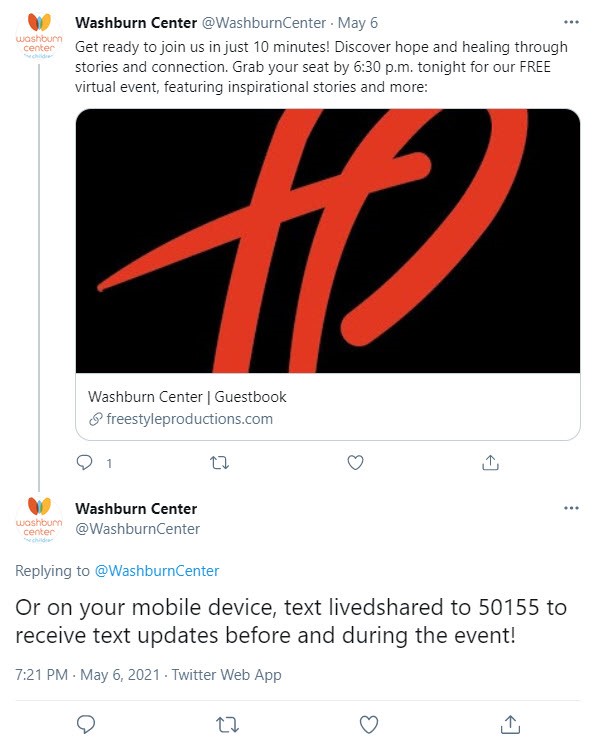Viewport: 597px width, 747px height.
Task: Click reply icon on first tweet
Action: point(84,462)
